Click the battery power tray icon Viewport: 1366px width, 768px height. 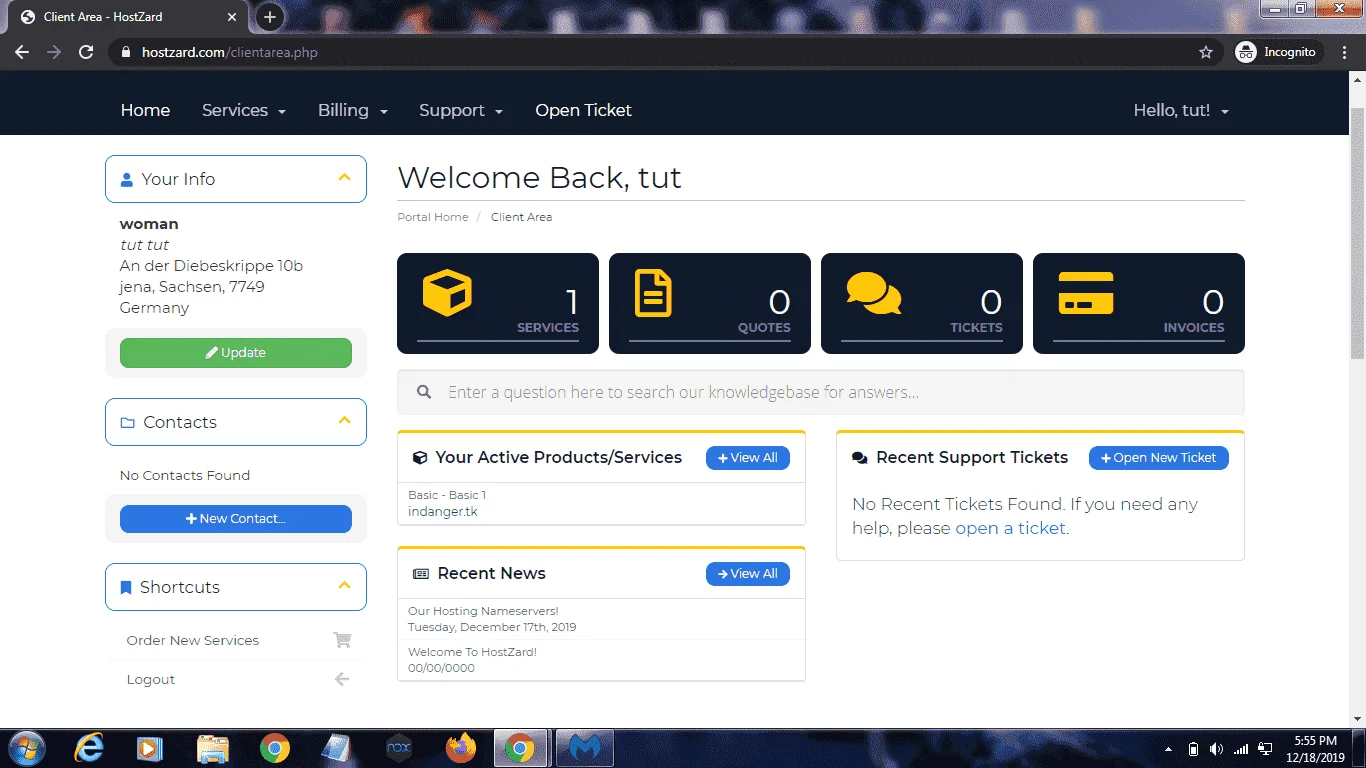pyautogui.click(x=1193, y=749)
